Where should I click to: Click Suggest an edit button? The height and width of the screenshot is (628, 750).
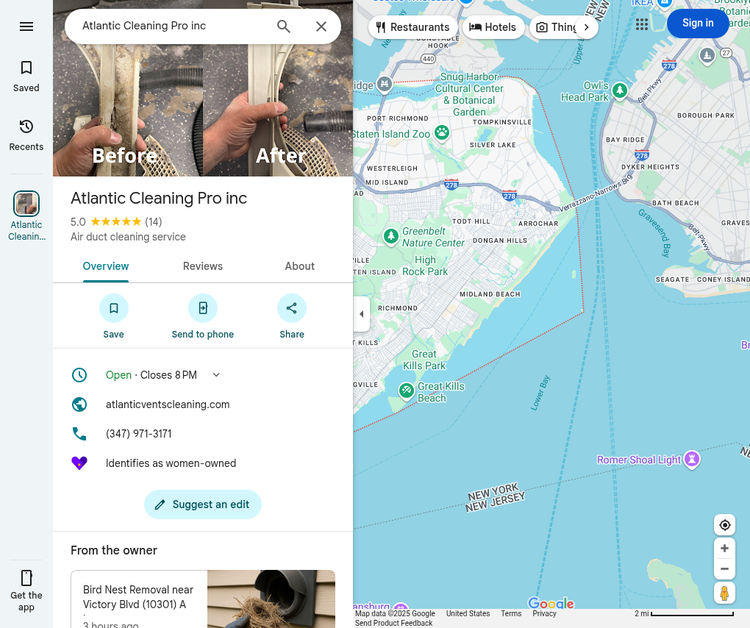(x=203, y=505)
